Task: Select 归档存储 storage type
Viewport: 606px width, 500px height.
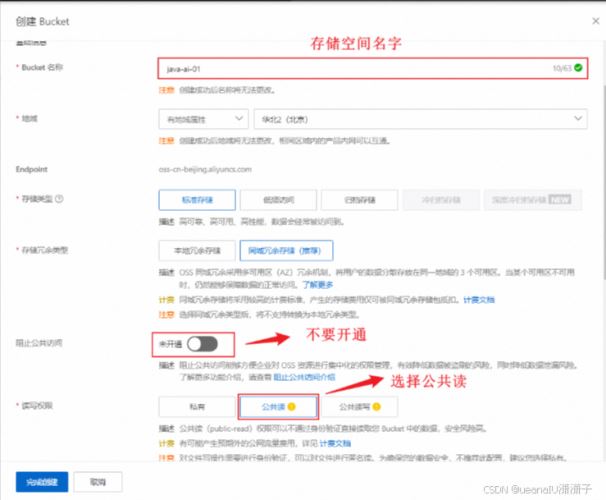Action: click(359, 200)
